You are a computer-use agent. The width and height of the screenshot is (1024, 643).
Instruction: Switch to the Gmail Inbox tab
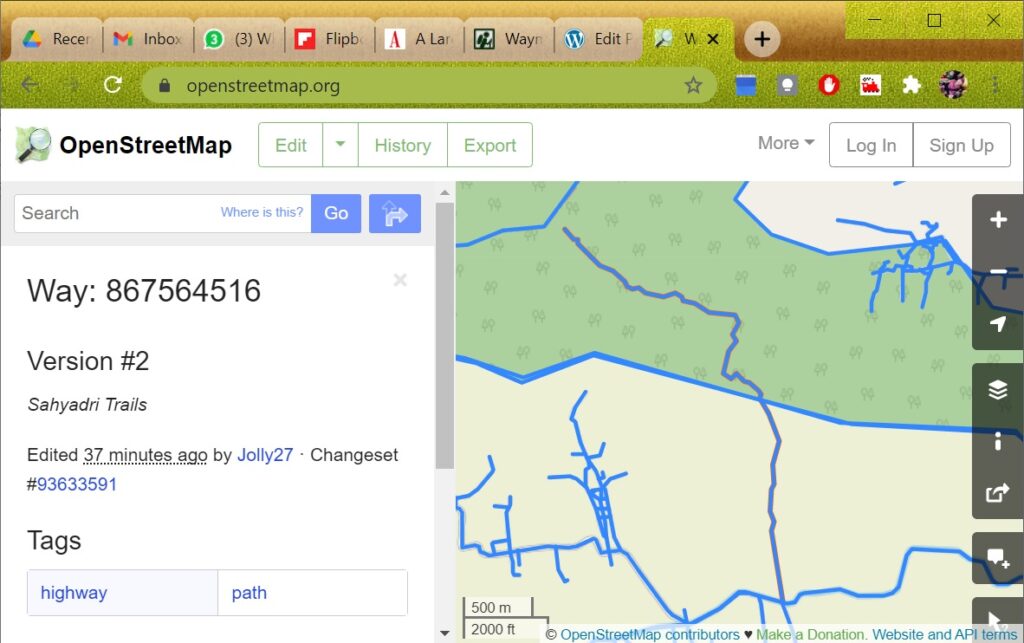[x=148, y=39]
